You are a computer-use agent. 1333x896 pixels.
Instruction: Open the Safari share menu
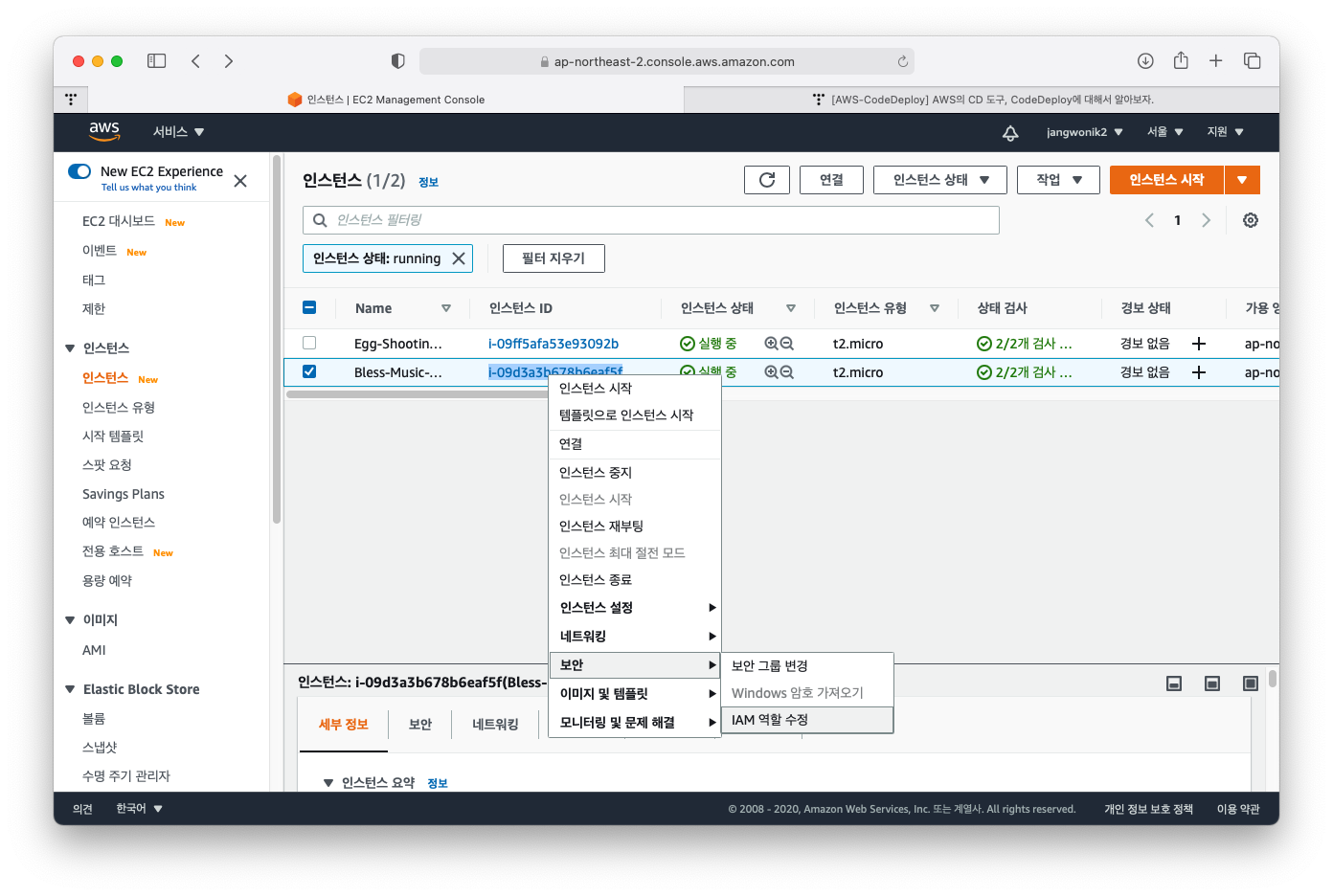pyautogui.click(x=1181, y=60)
